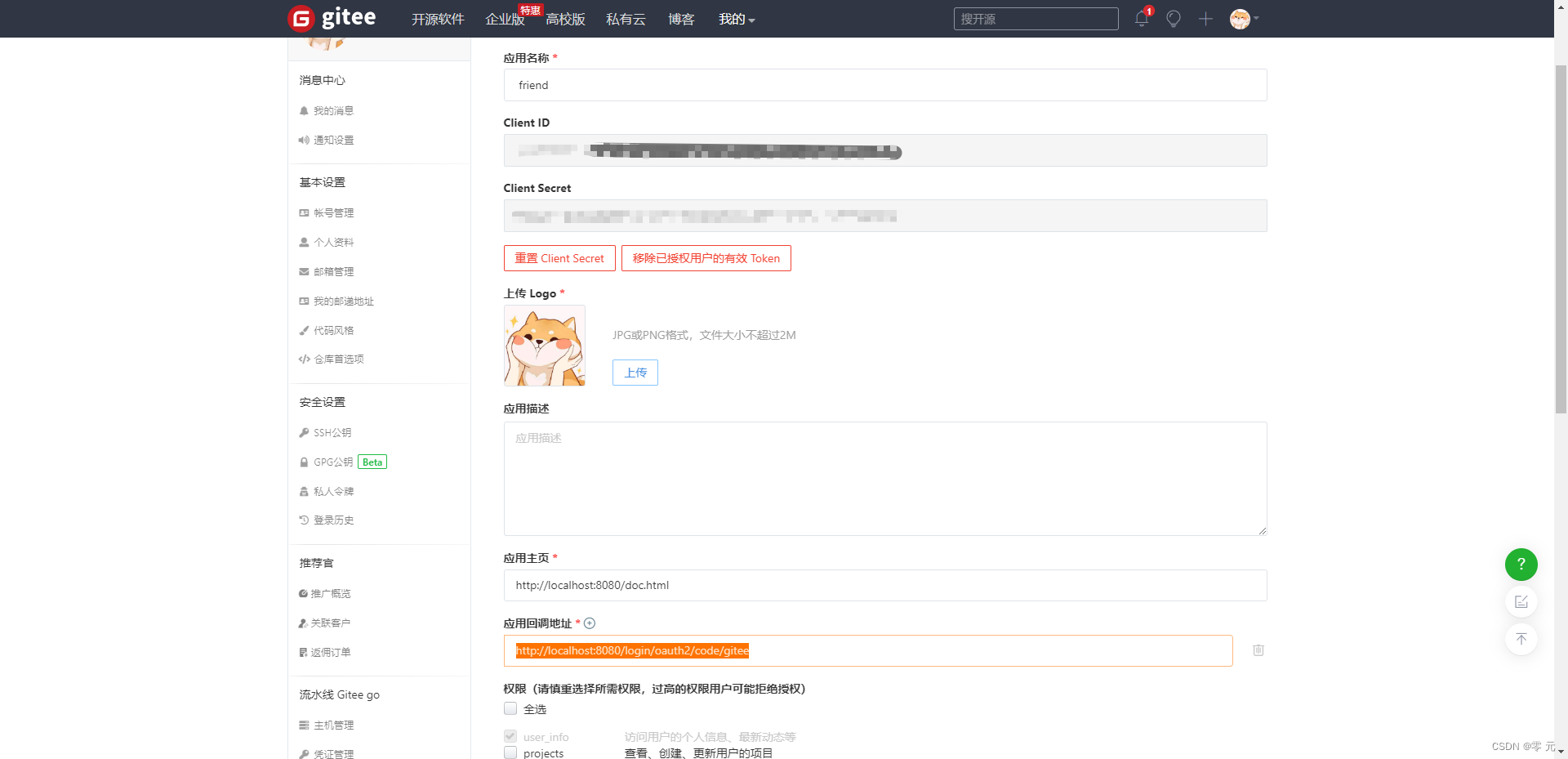Open 凭证管理 page
Viewport: 1568px width, 759px height.
[333, 754]
